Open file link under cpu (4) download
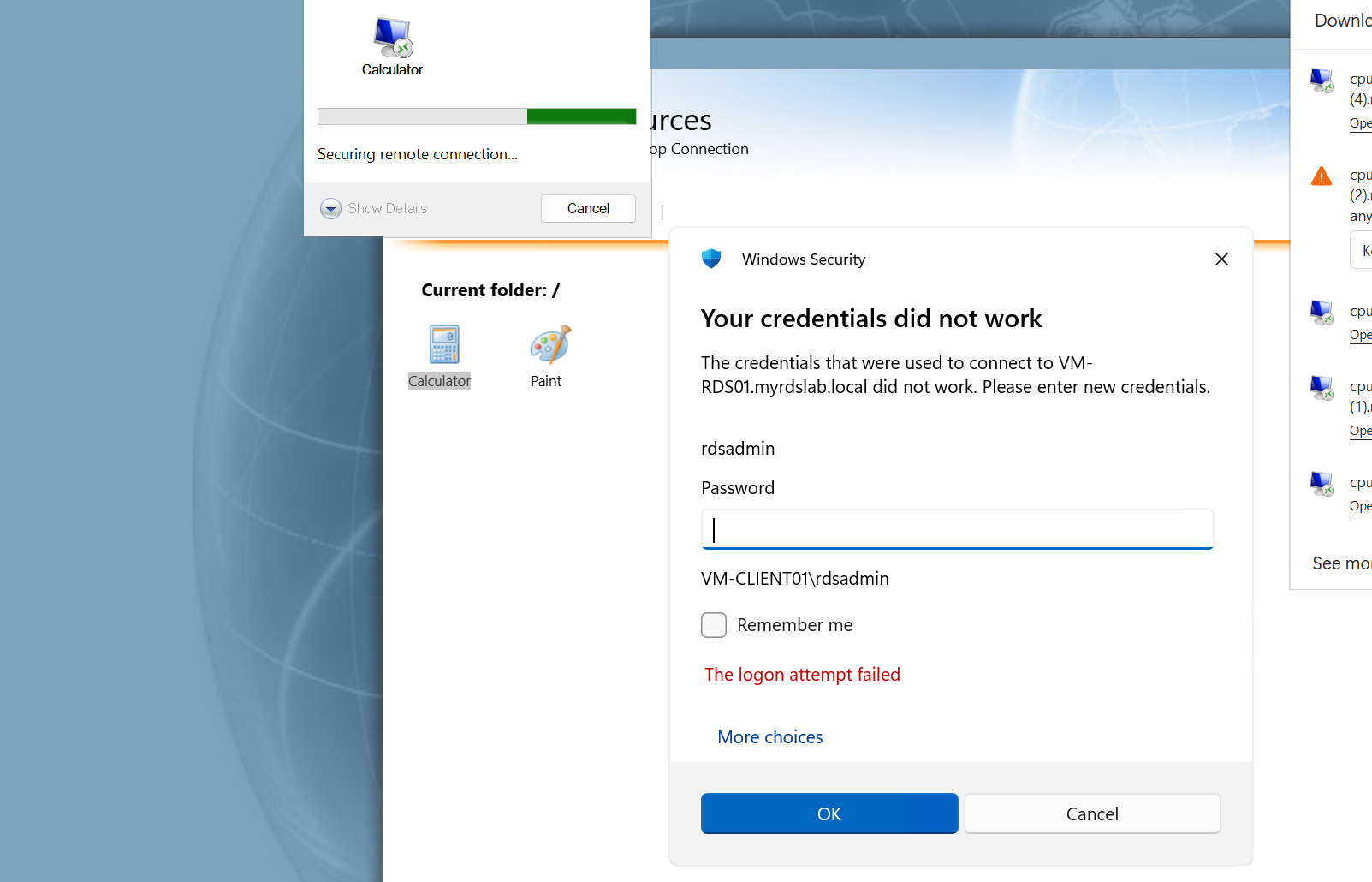1372x882 pixels. pos(1361,123)
